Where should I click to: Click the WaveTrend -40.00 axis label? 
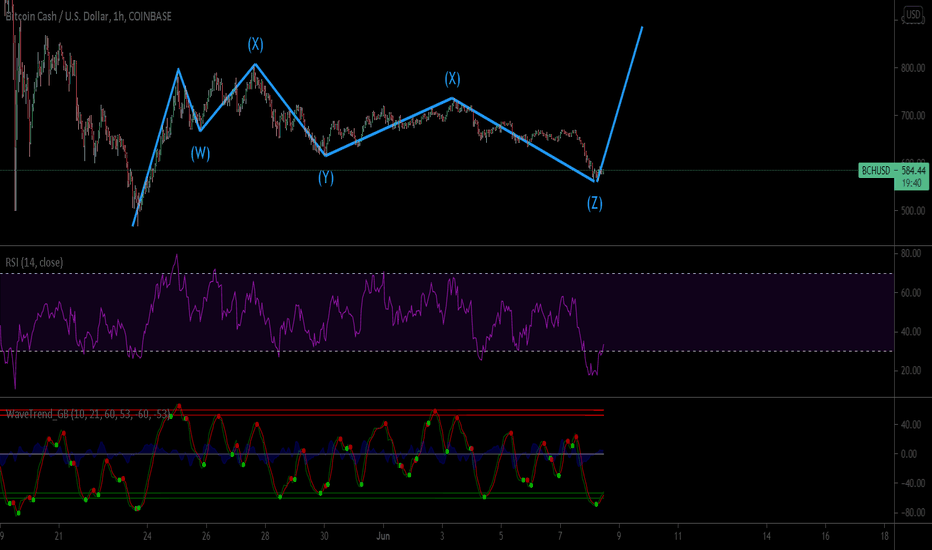coord(912,483)
